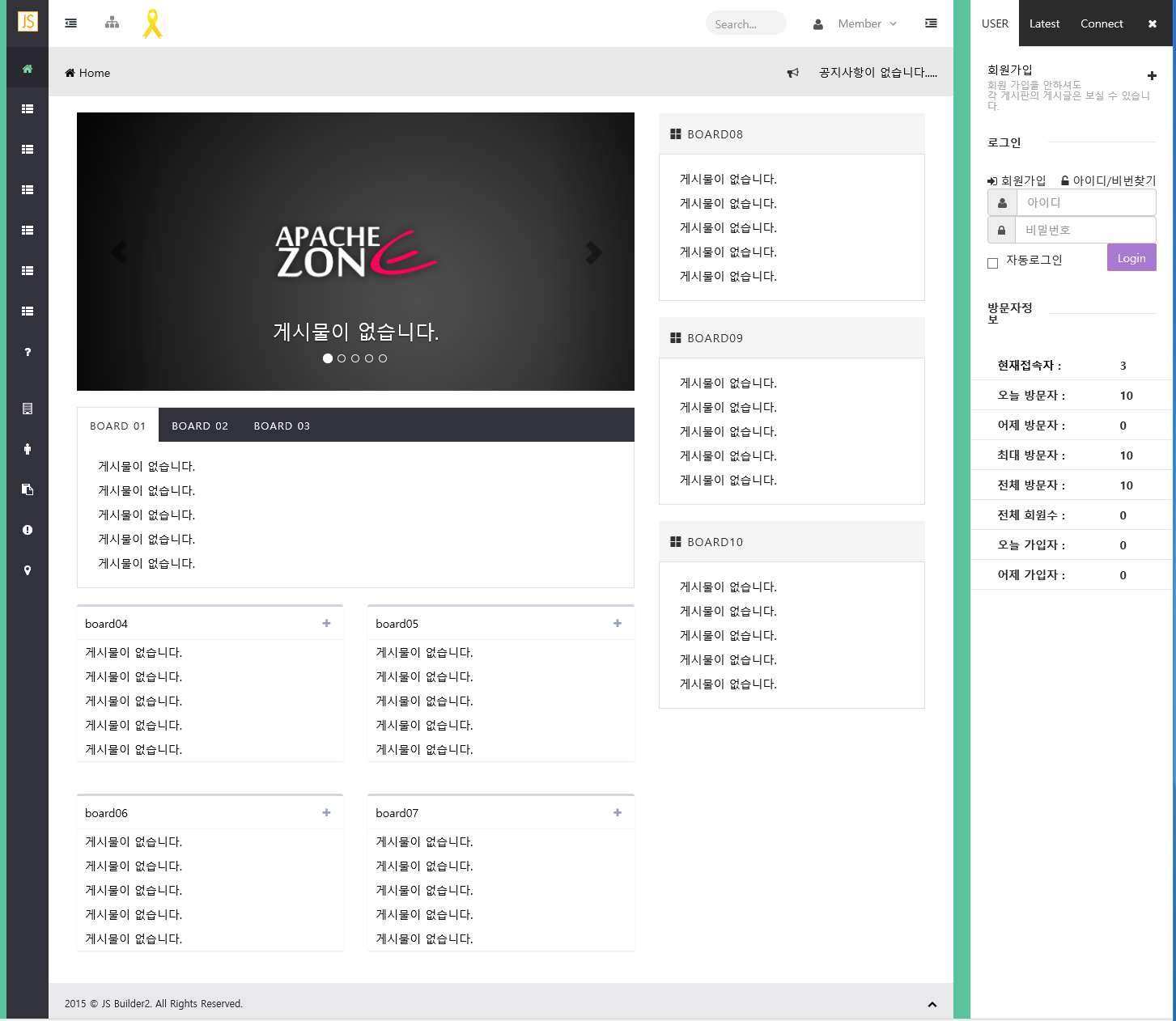The width and height of the screenshot is (1176, 1021).
Task: Click the green home icon in sidebar
Action: (x=28, y=69)
